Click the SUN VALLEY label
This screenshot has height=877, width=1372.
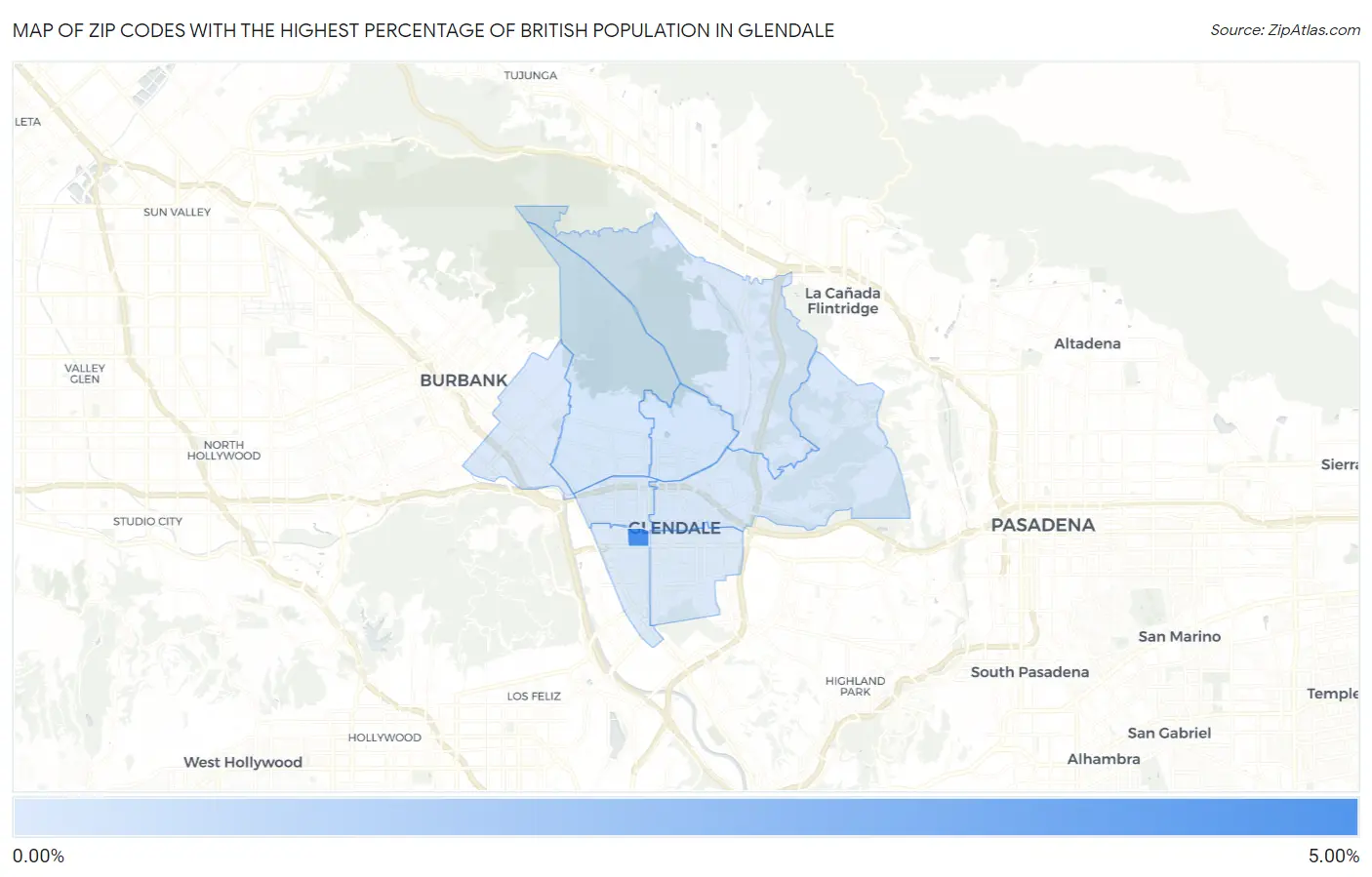point(177,212)
